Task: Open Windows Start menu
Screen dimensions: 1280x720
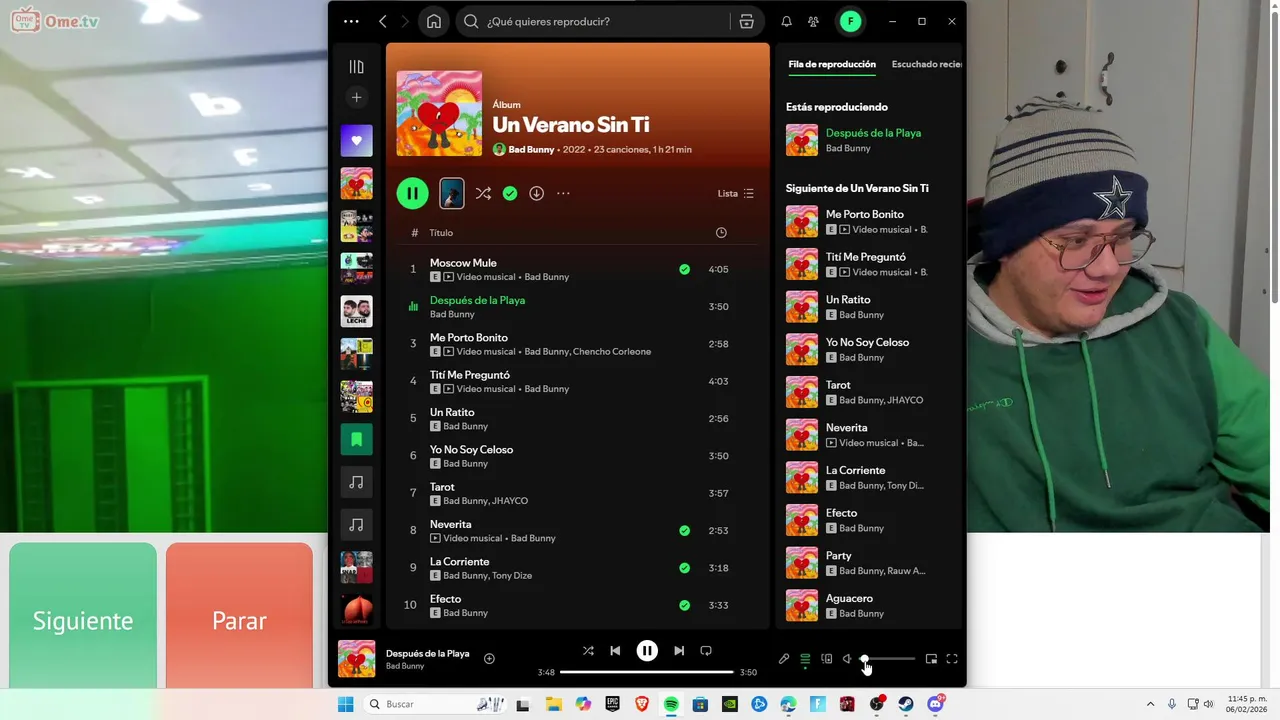Action: point(345,704)
